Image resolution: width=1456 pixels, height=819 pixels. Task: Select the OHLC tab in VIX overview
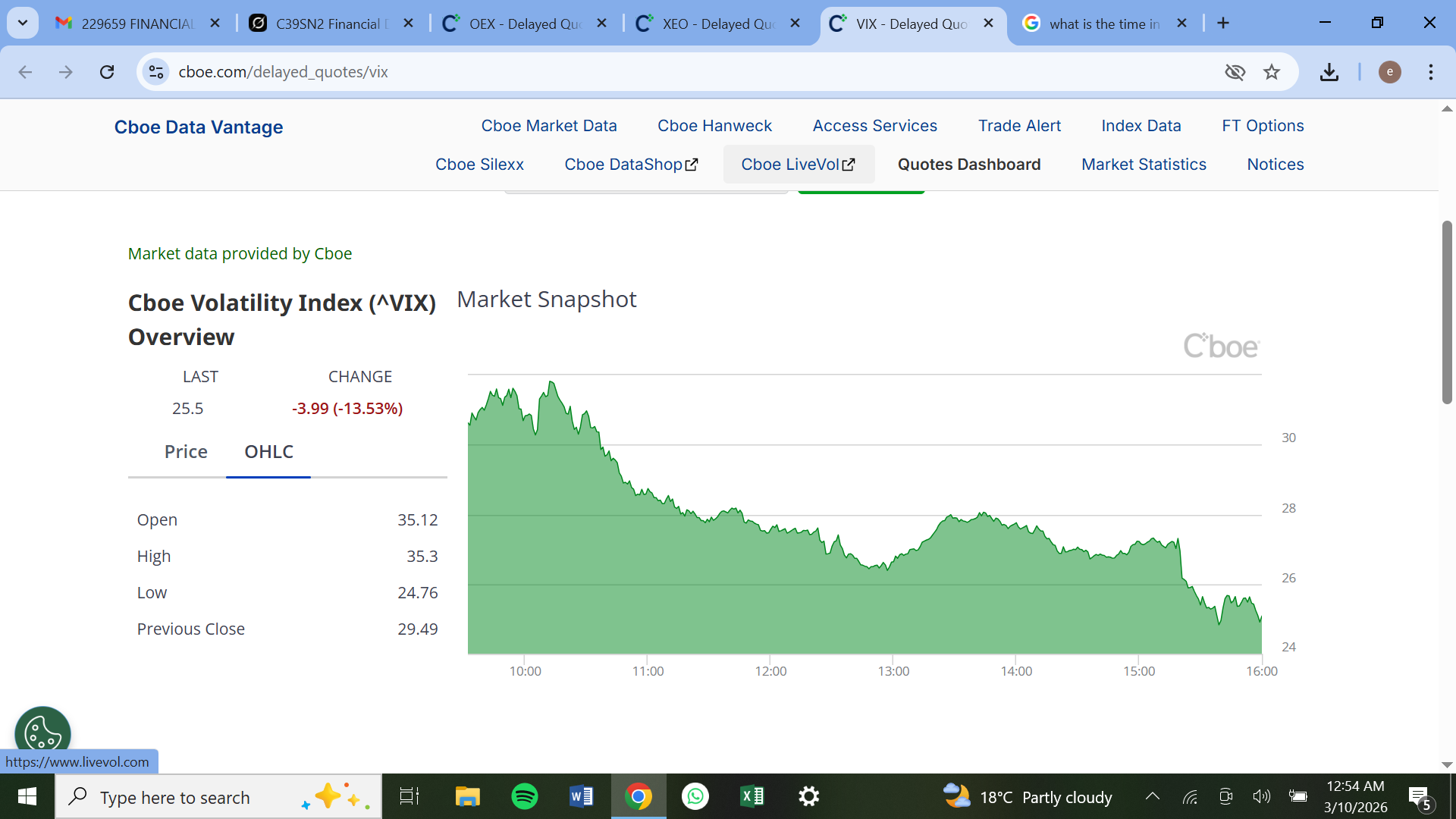(x=268, y=452)
